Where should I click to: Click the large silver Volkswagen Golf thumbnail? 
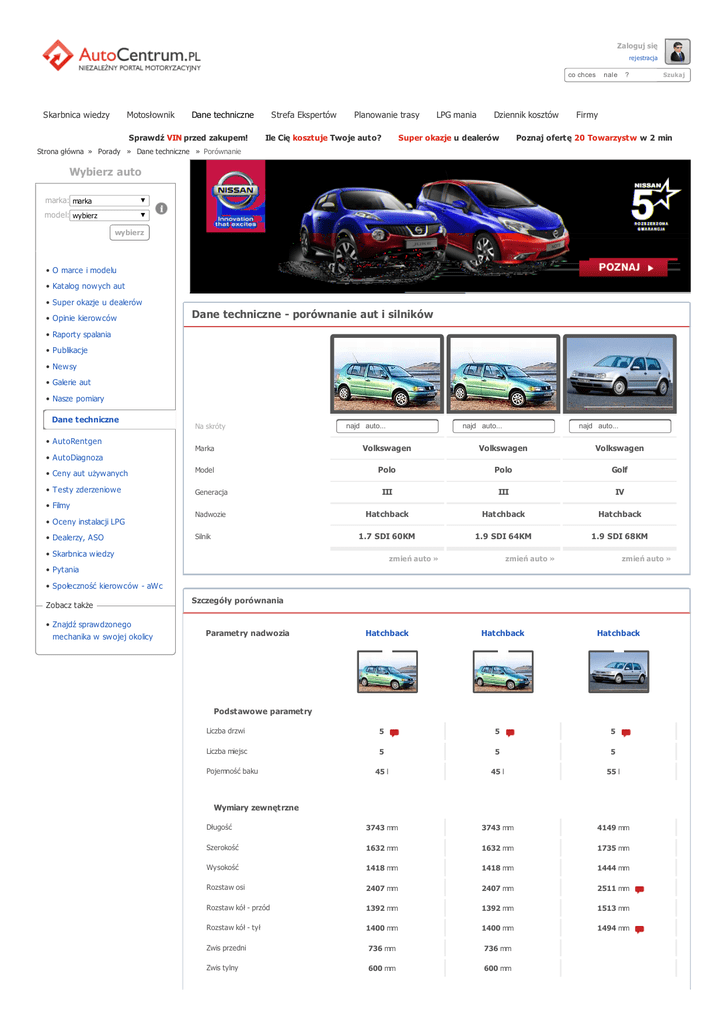pyautogui.click(x=620, y=373)
